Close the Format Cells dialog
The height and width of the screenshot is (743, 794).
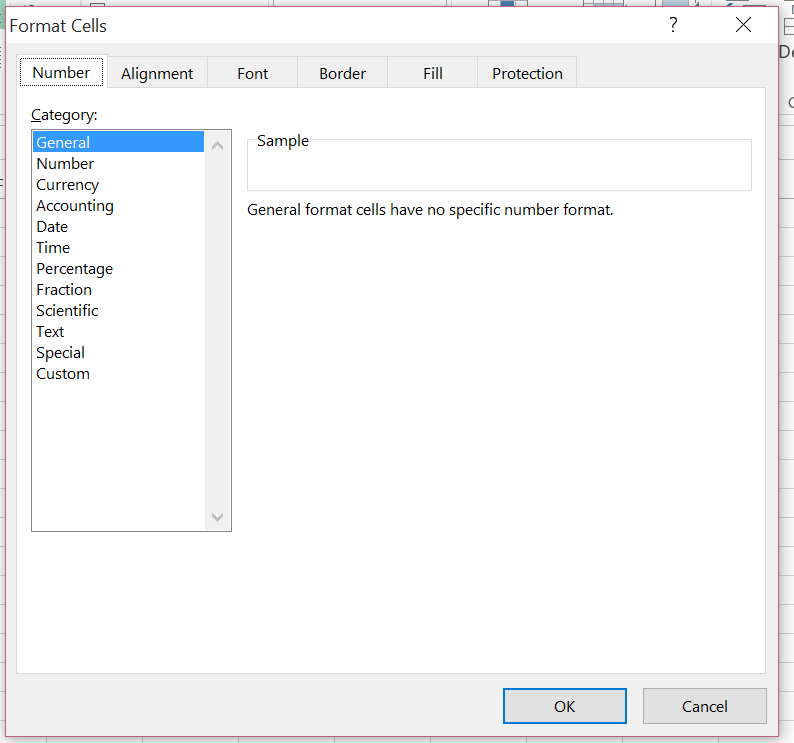[743, 24]
